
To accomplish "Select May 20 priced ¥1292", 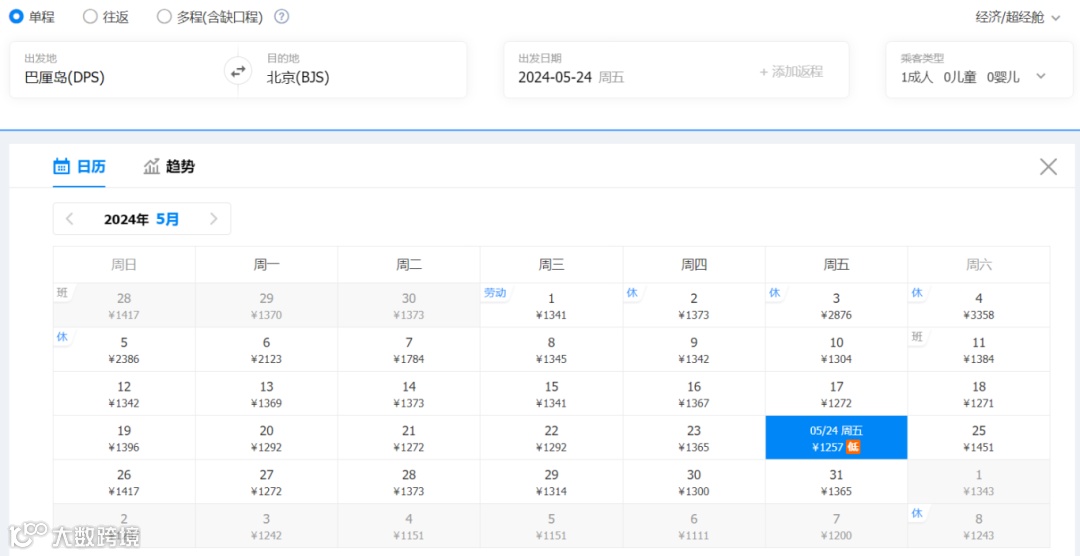I will tap(267, 437).
